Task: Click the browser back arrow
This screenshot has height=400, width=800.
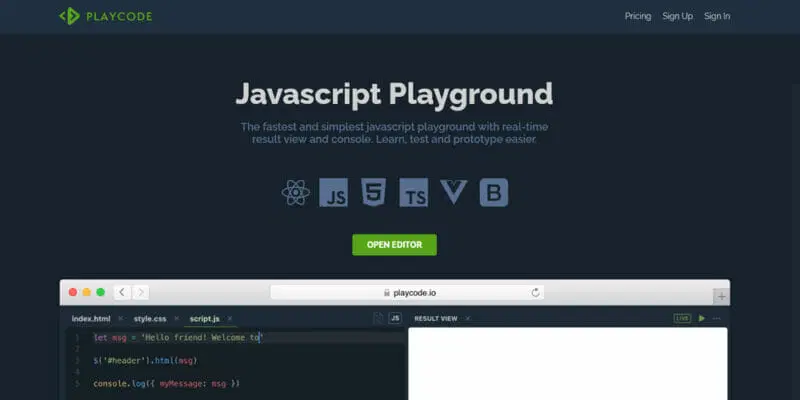Action: (121, 292)
